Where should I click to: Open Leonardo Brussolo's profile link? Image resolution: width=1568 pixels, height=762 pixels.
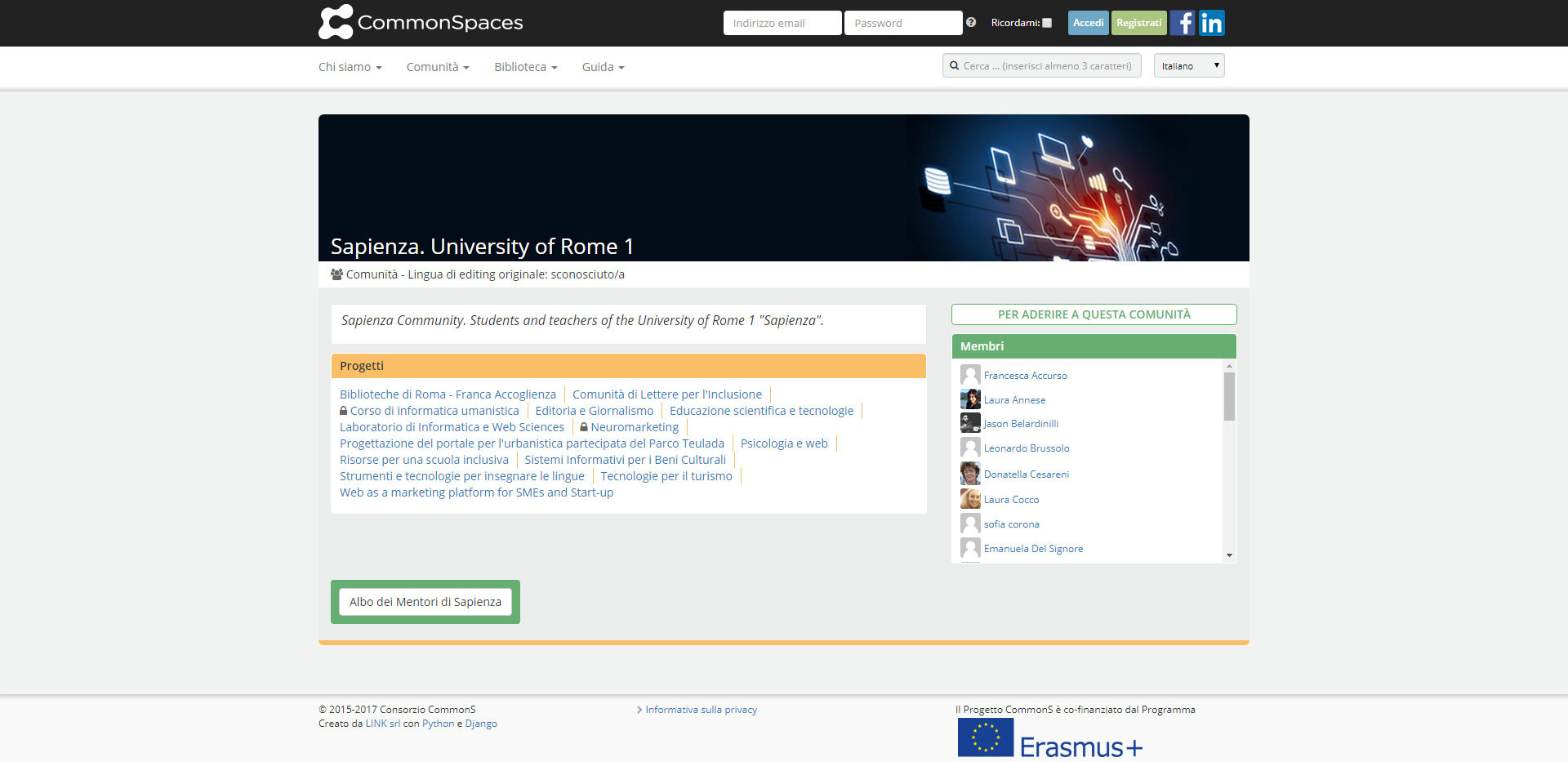coord(1027,448)
